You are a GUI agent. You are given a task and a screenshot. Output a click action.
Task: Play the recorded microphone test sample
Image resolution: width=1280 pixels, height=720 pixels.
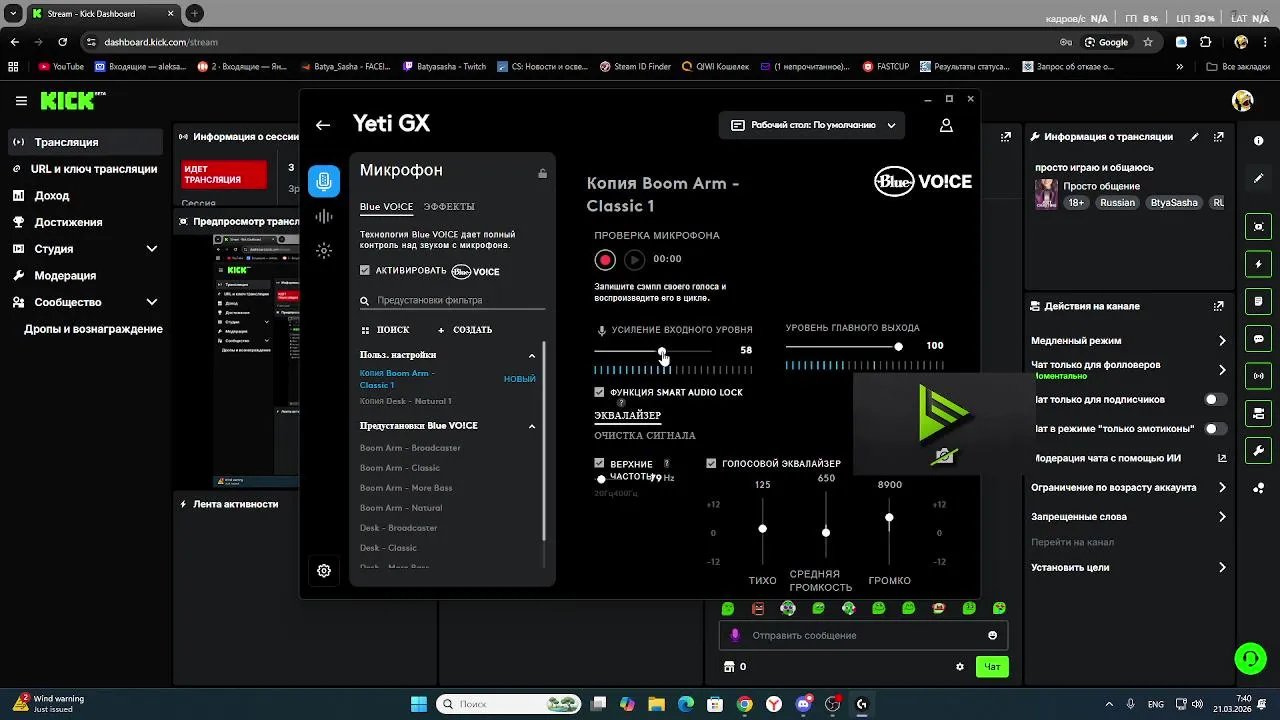click(x=635, y=259)
